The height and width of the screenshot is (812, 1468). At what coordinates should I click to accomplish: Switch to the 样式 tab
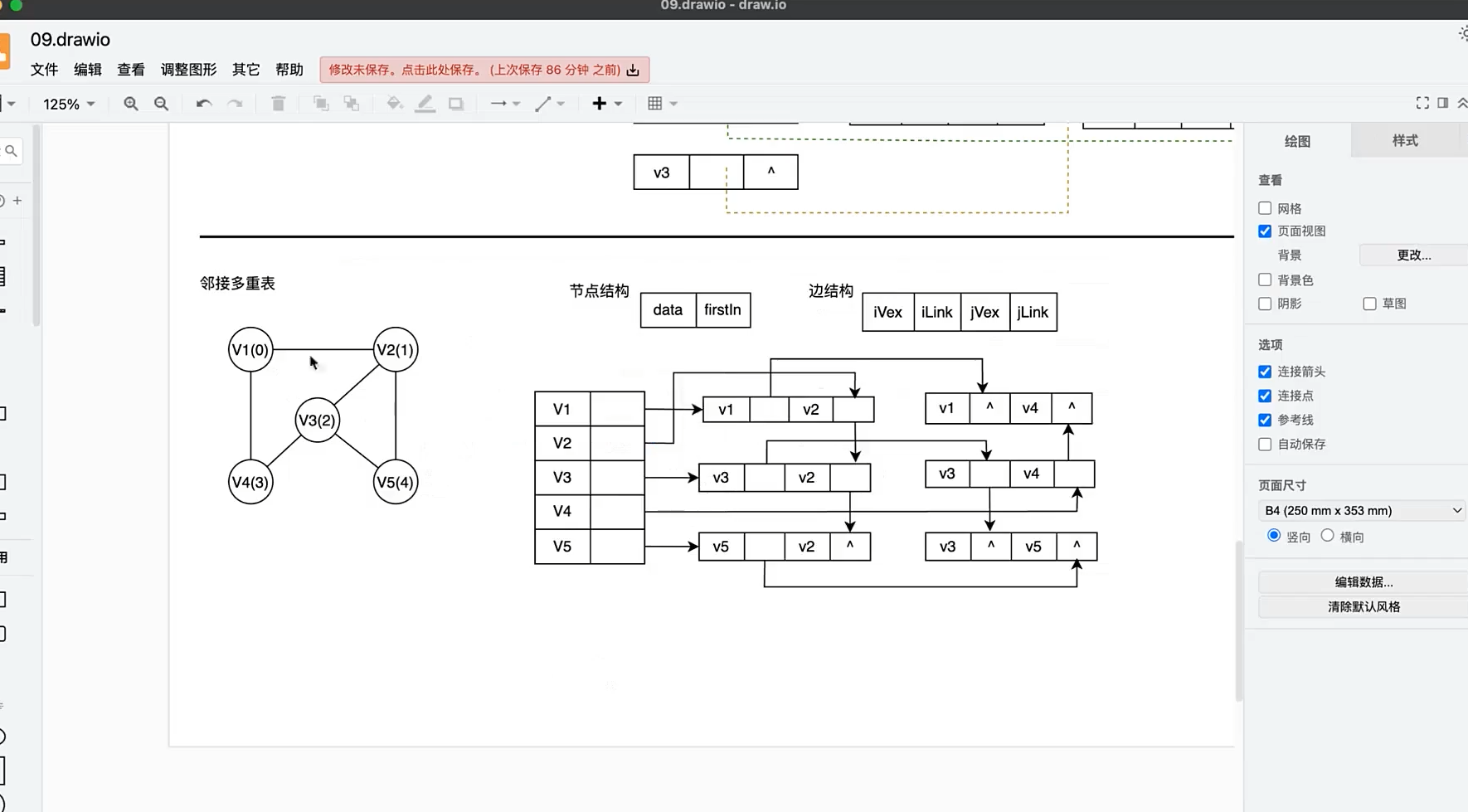1404,141
